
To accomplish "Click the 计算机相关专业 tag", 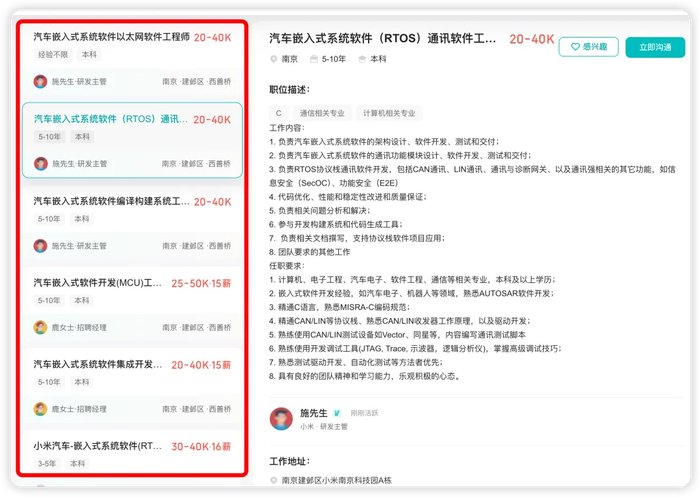I will coord(389,113).
